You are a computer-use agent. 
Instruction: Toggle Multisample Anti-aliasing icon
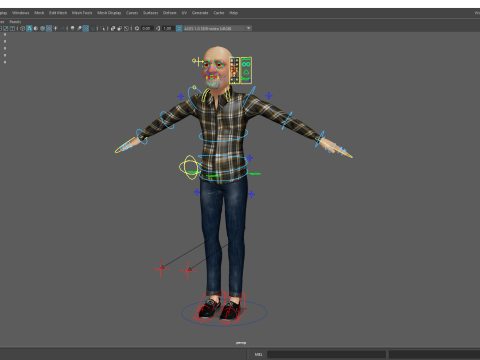pyautogui.click(x=86, y=28)
